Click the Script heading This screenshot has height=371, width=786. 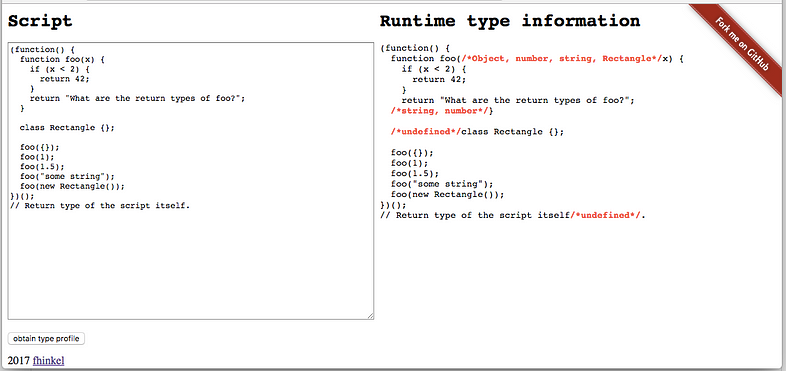40,22
